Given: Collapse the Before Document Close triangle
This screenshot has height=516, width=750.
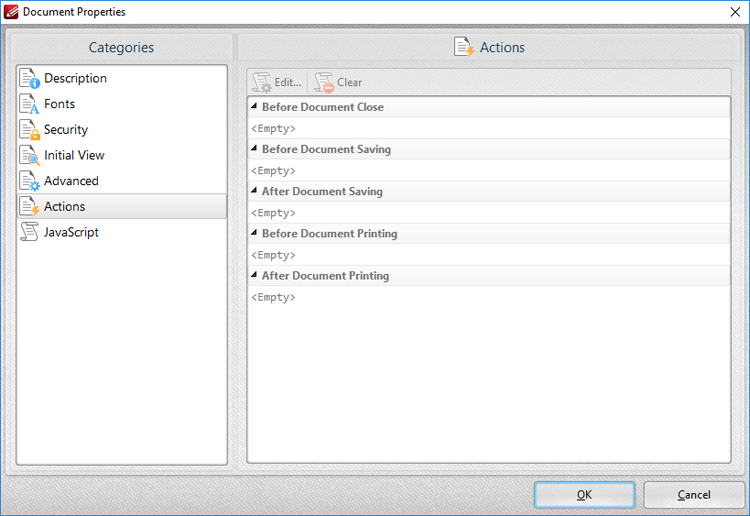Looking at the screenshot, I should click(254, 106).
